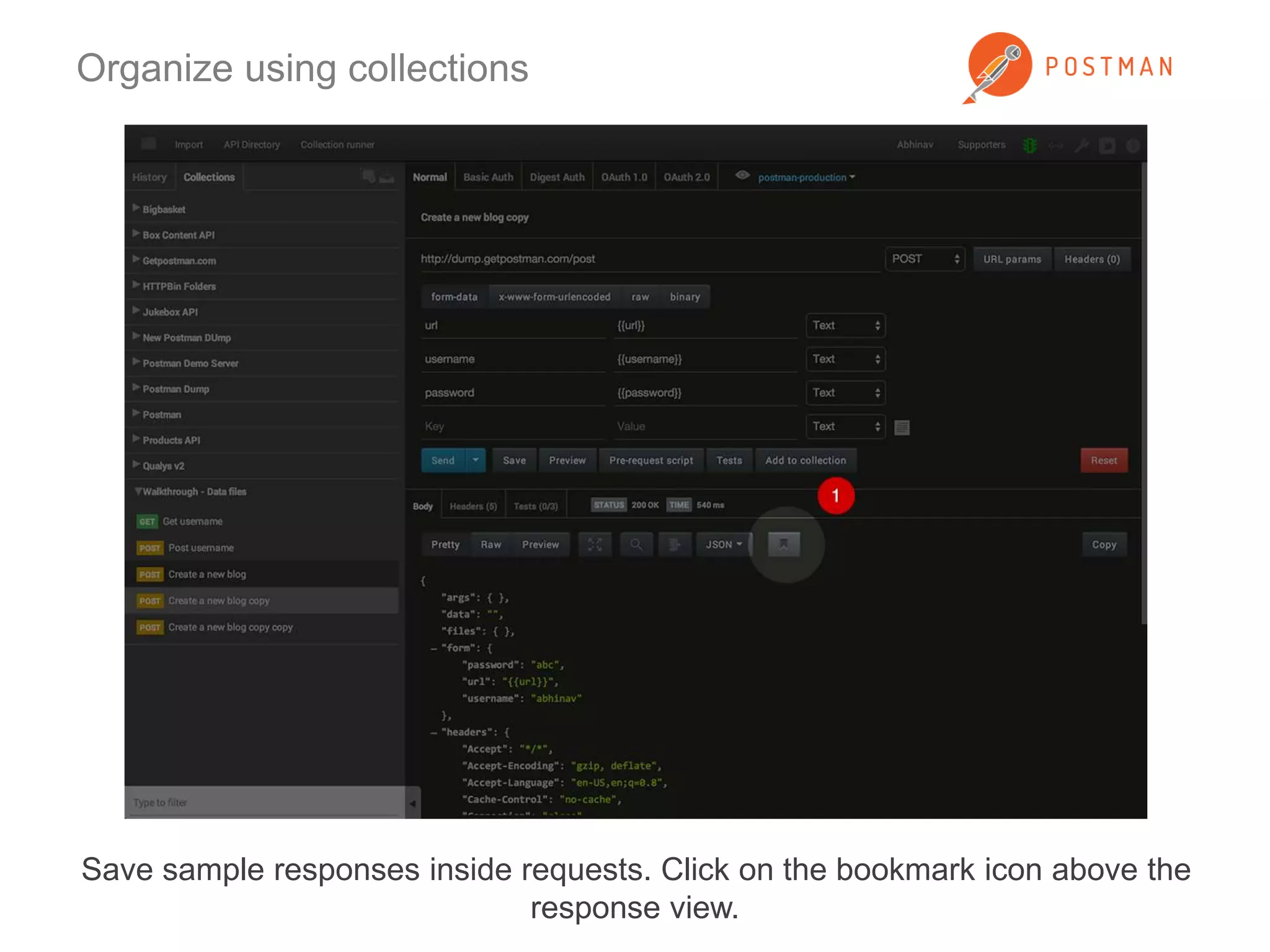The height and width of the screenshot is (952, 1270).
Task: Click the sync arrows icon in top bar
Action: click(1055, 146)
